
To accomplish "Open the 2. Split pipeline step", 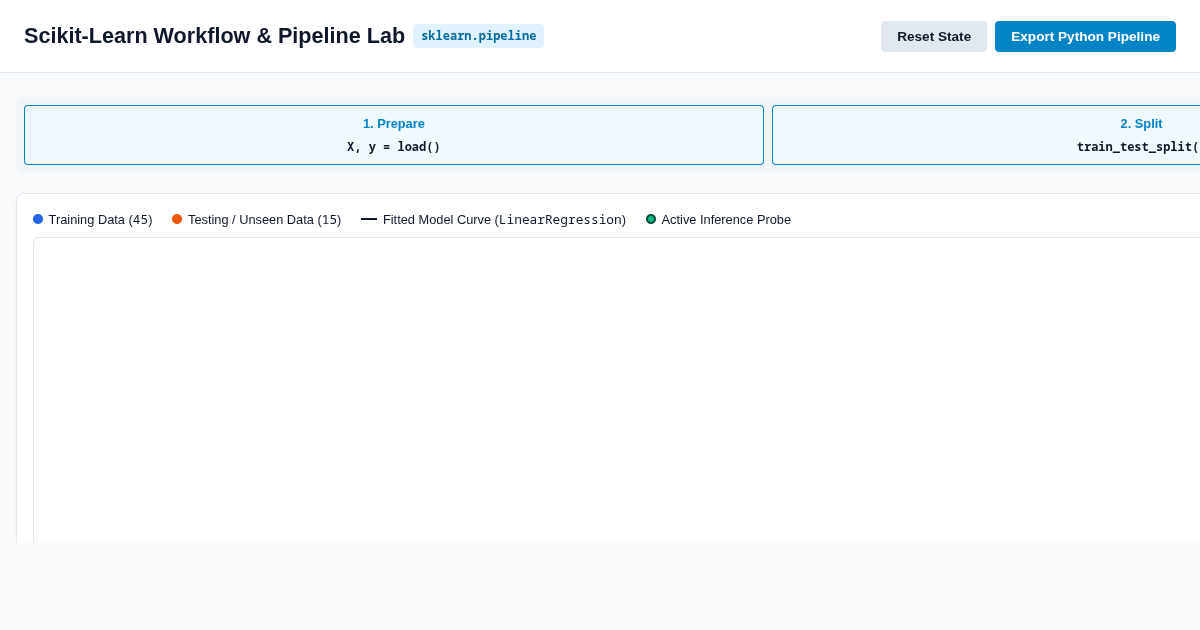I will (x=986, y=135).
